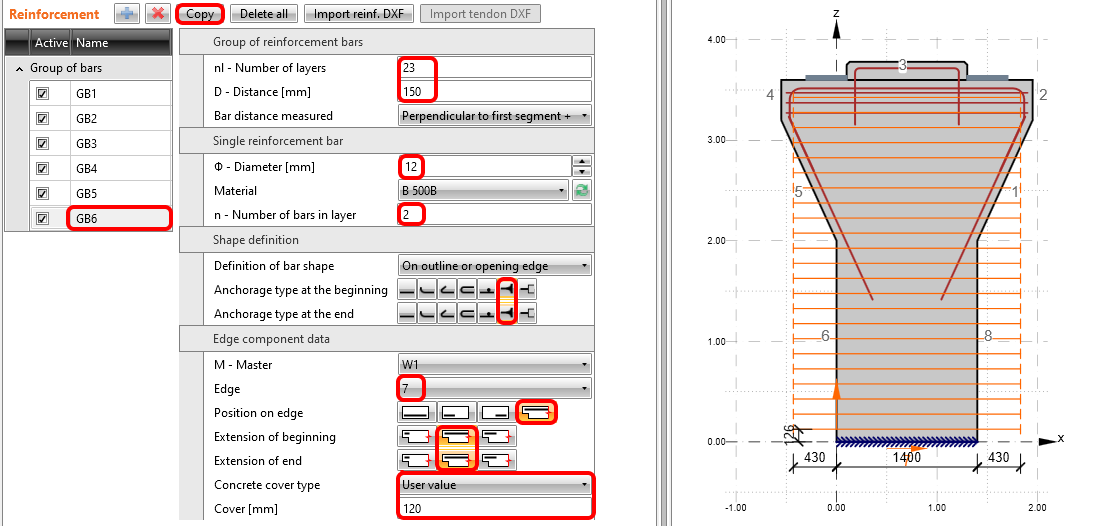
Task: Open Concrete cover type dropdown
Action: (494, 485)
